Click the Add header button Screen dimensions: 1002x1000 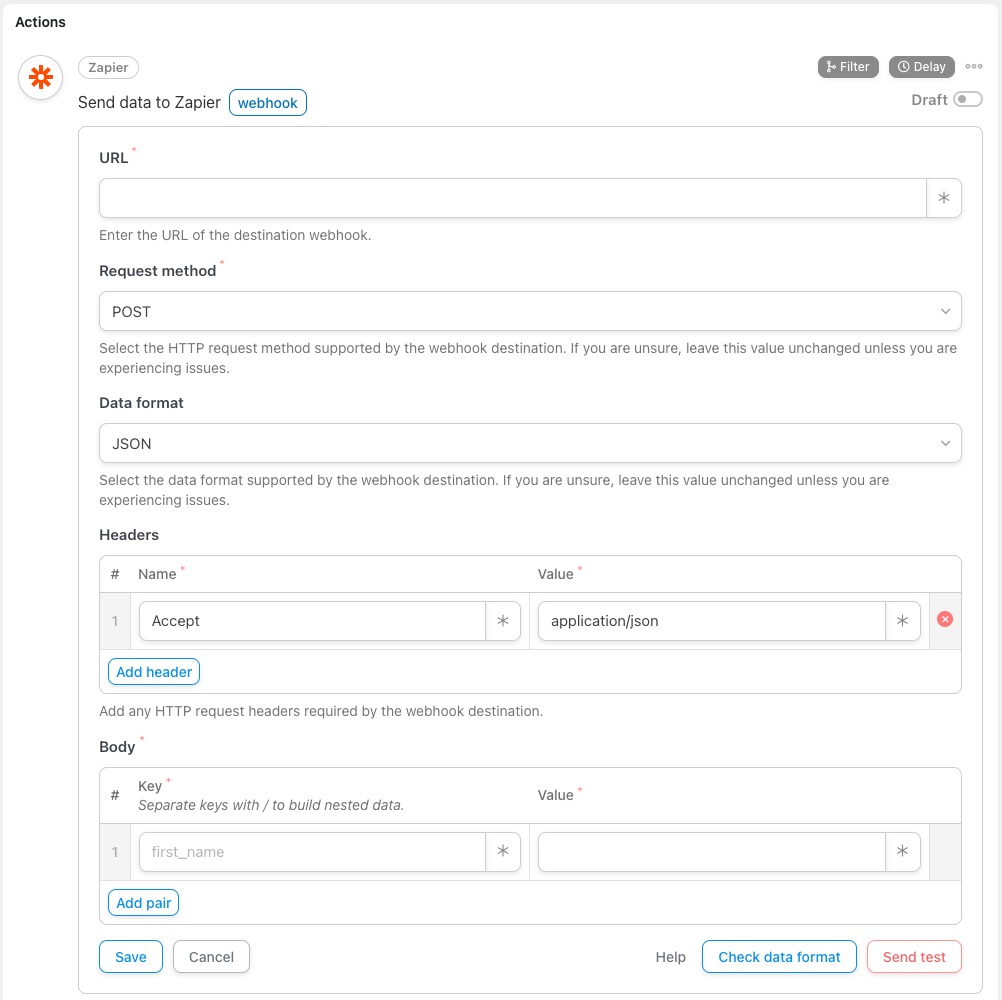(154, 672)
